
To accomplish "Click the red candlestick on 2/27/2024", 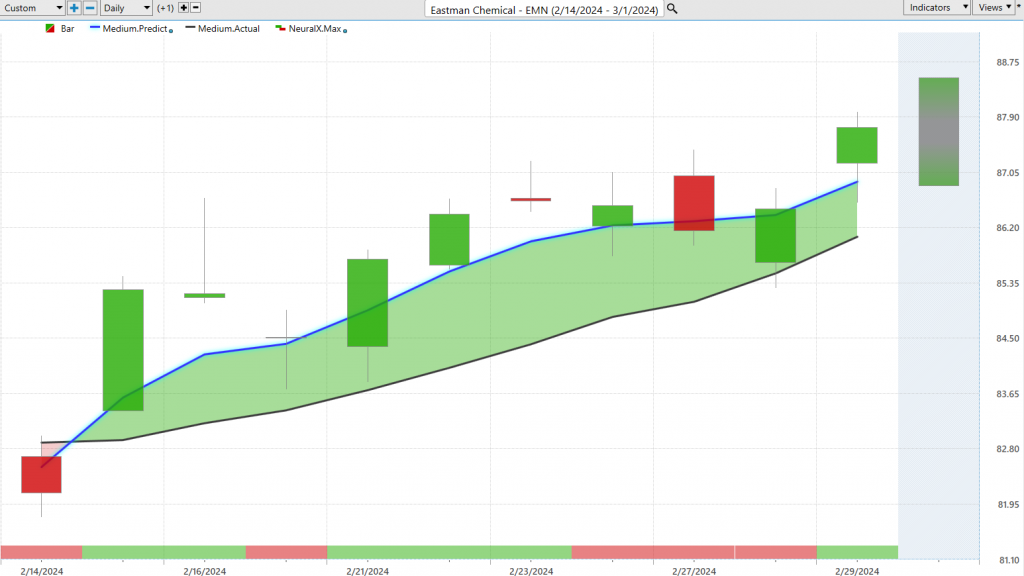I will [694, 203].
